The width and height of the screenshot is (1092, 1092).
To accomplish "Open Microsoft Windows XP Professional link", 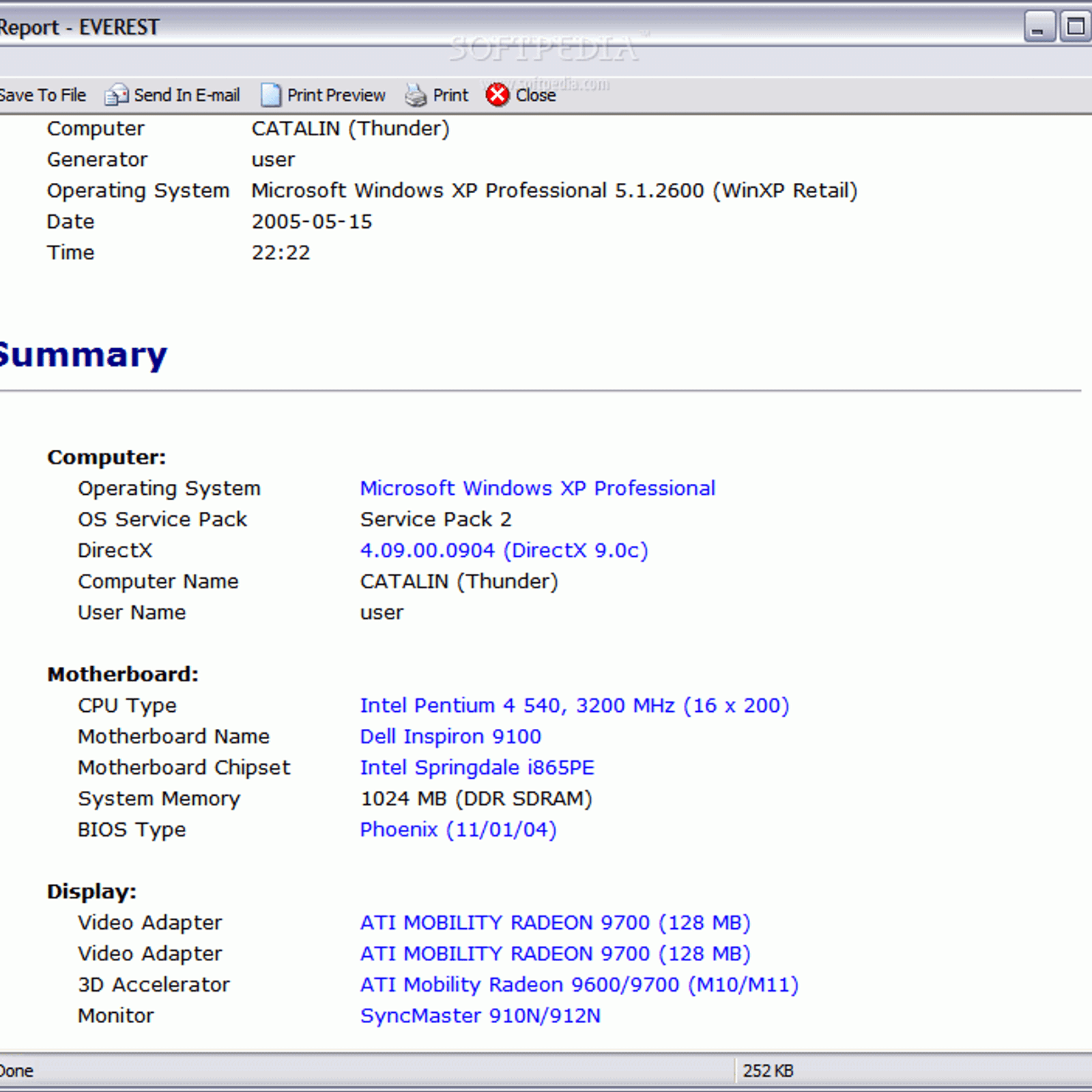I will coord(537,488).
